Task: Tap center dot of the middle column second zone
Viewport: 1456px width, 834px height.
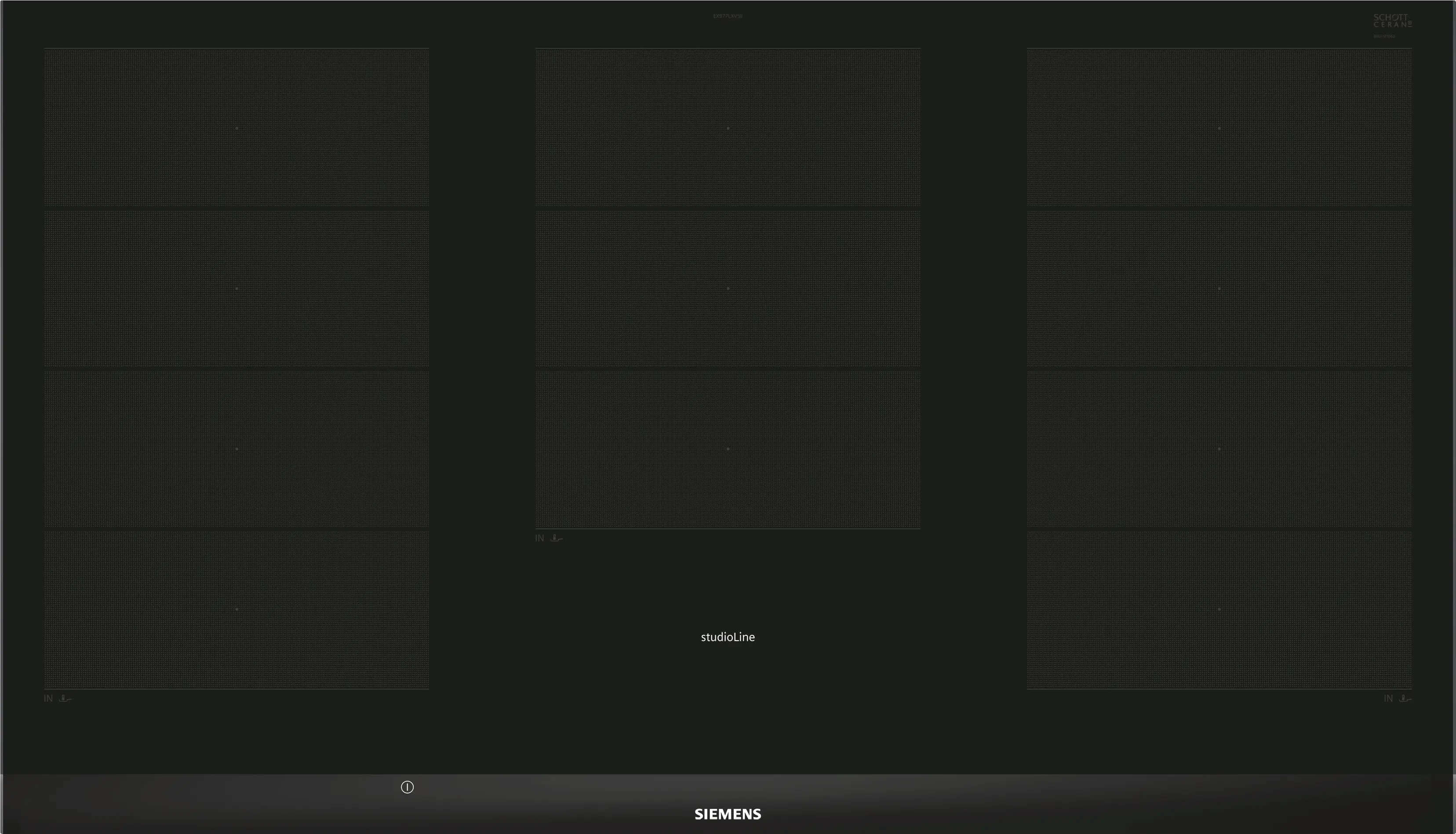Action: click(x=728, y=289)
